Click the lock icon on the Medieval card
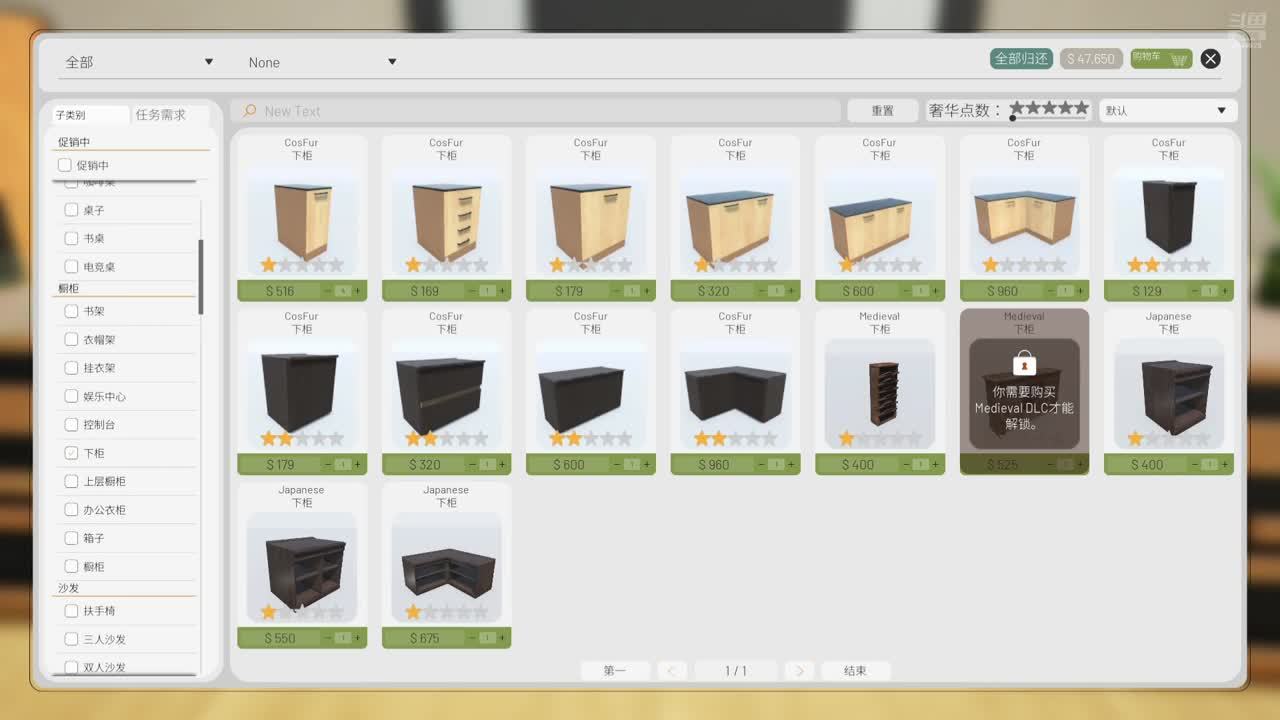The height and width of the screenshot is (720, 1280). (1023, 362)
